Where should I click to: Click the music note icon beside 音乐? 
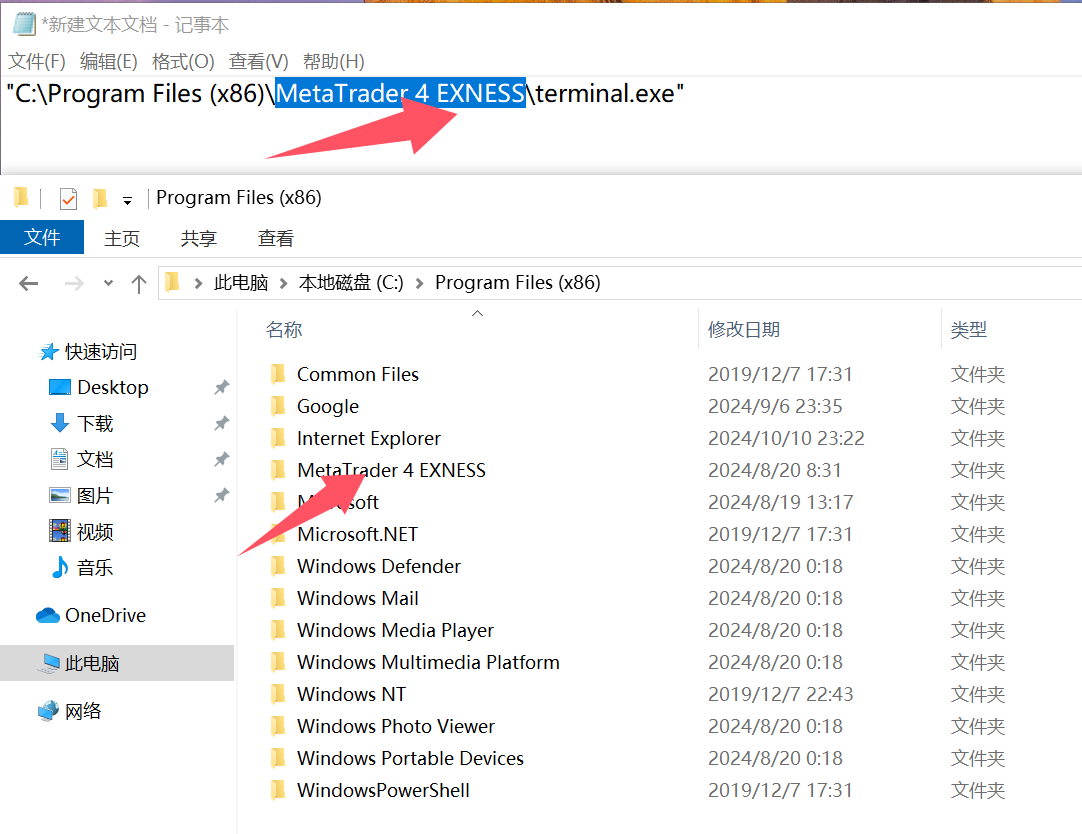click(x=60, y=567)
